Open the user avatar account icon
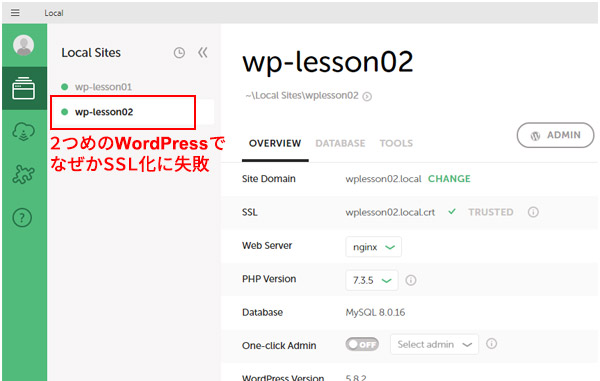The image size is (600, 381). [24, 45]
